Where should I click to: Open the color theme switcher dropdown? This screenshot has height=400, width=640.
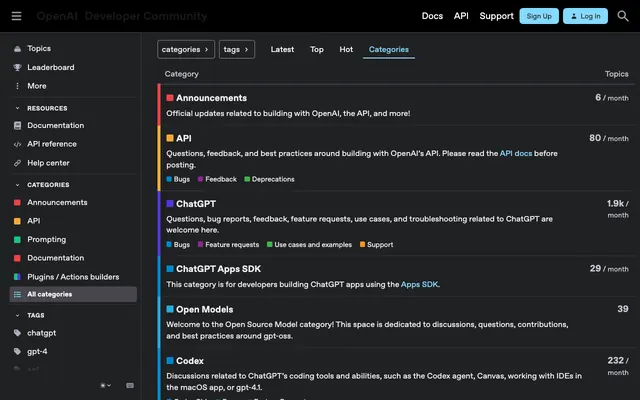[x=106, y=385]
